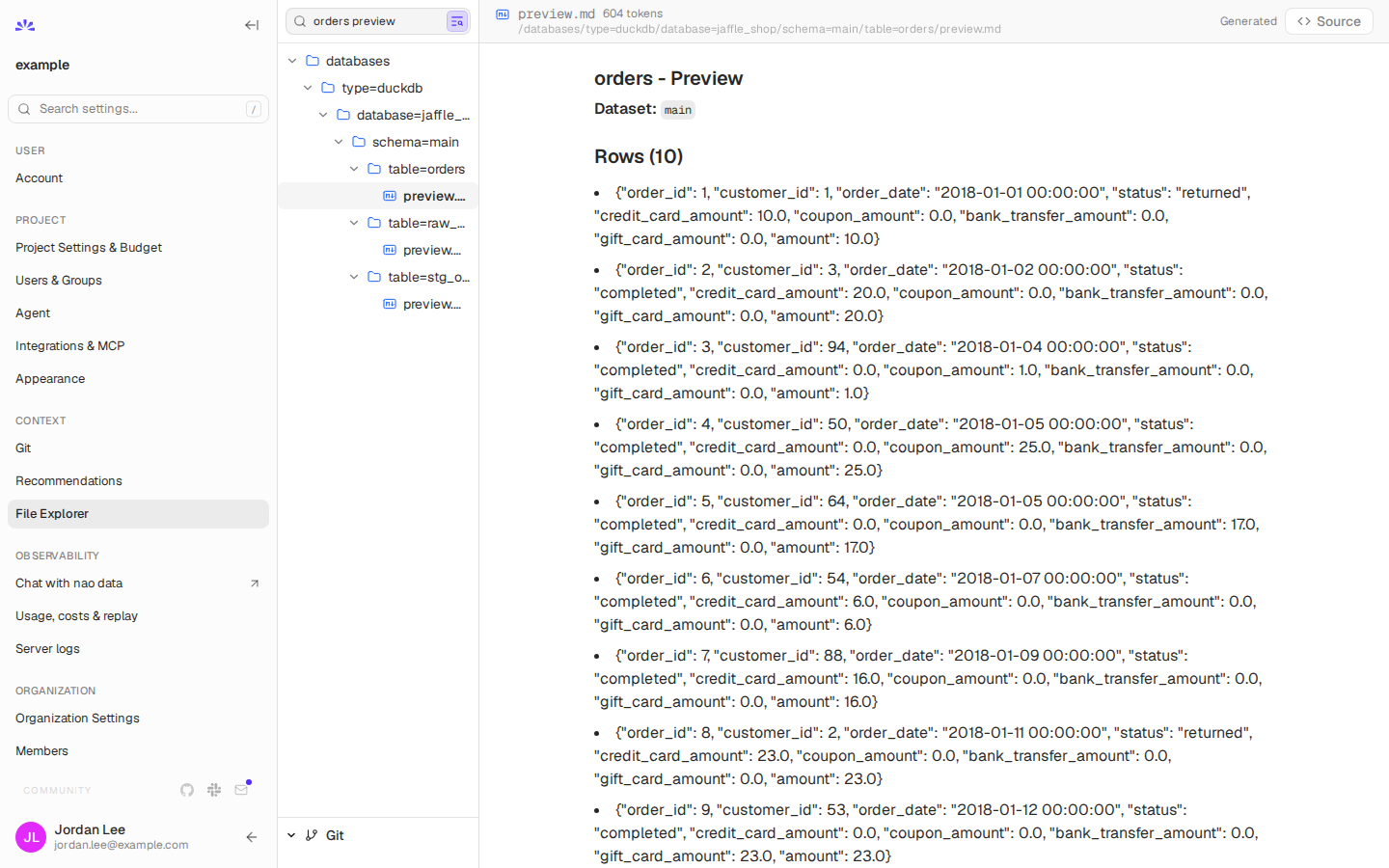This screenshot has height=868, width=1389.
Task: Click the back arrow beside Jordan Lee
Action: pos(252,837)
